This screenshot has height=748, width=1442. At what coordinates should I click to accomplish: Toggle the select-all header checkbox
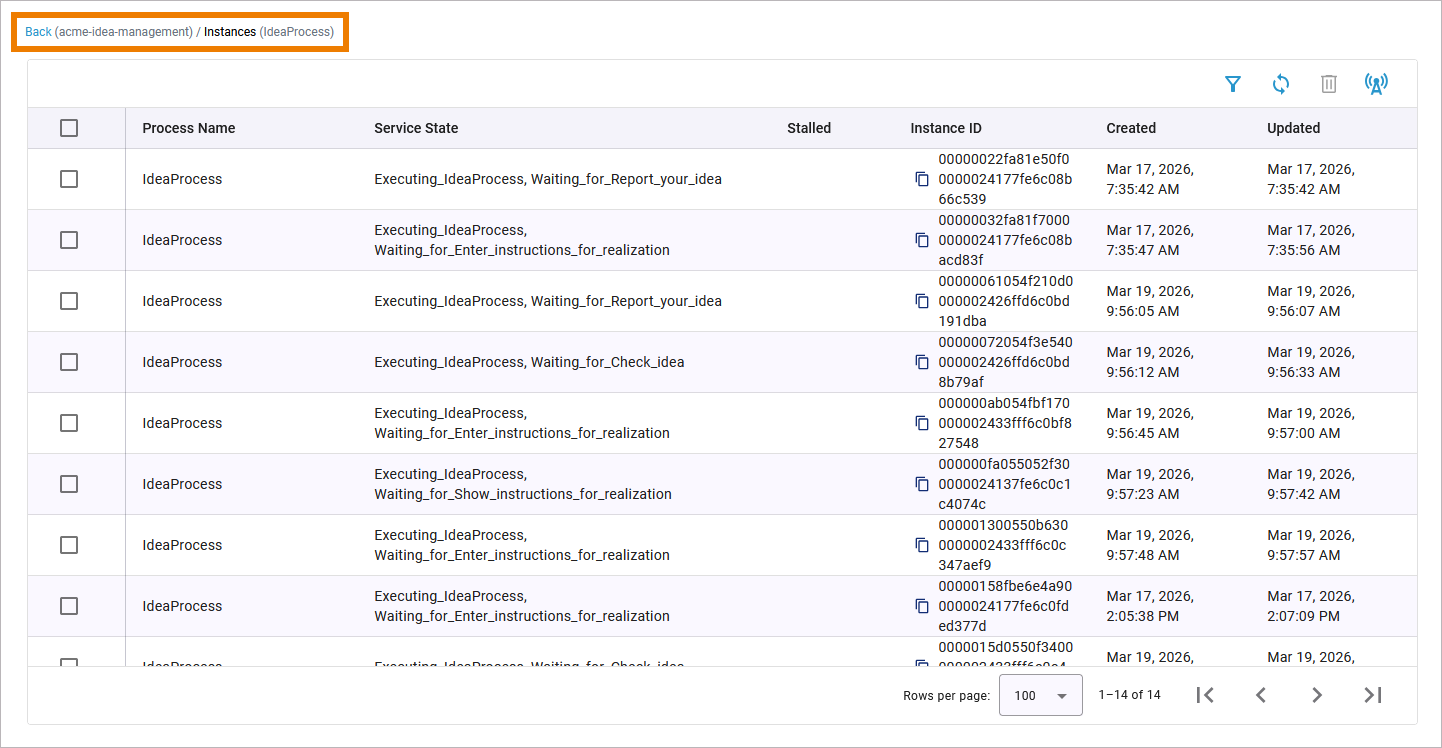pyautogui.click(x=69, y=128)
